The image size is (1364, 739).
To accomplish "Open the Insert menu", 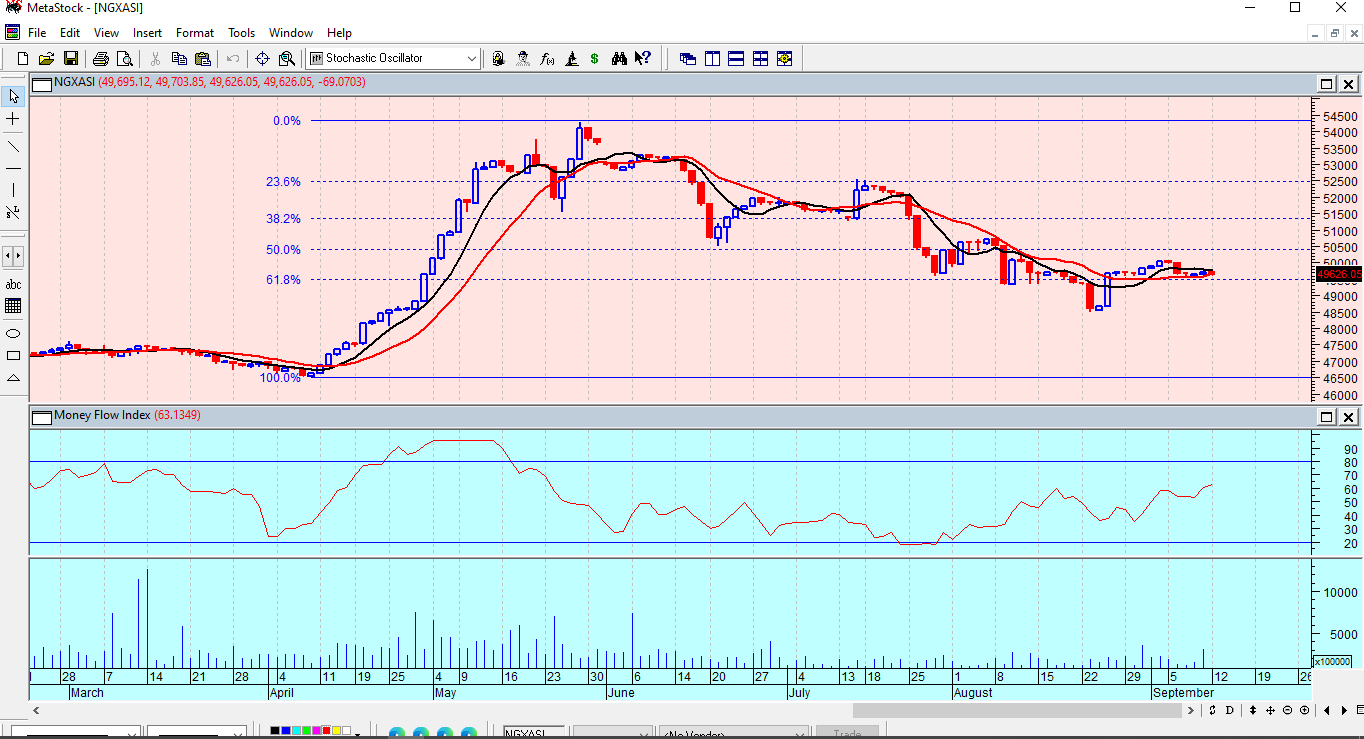I will coord(147,33).
